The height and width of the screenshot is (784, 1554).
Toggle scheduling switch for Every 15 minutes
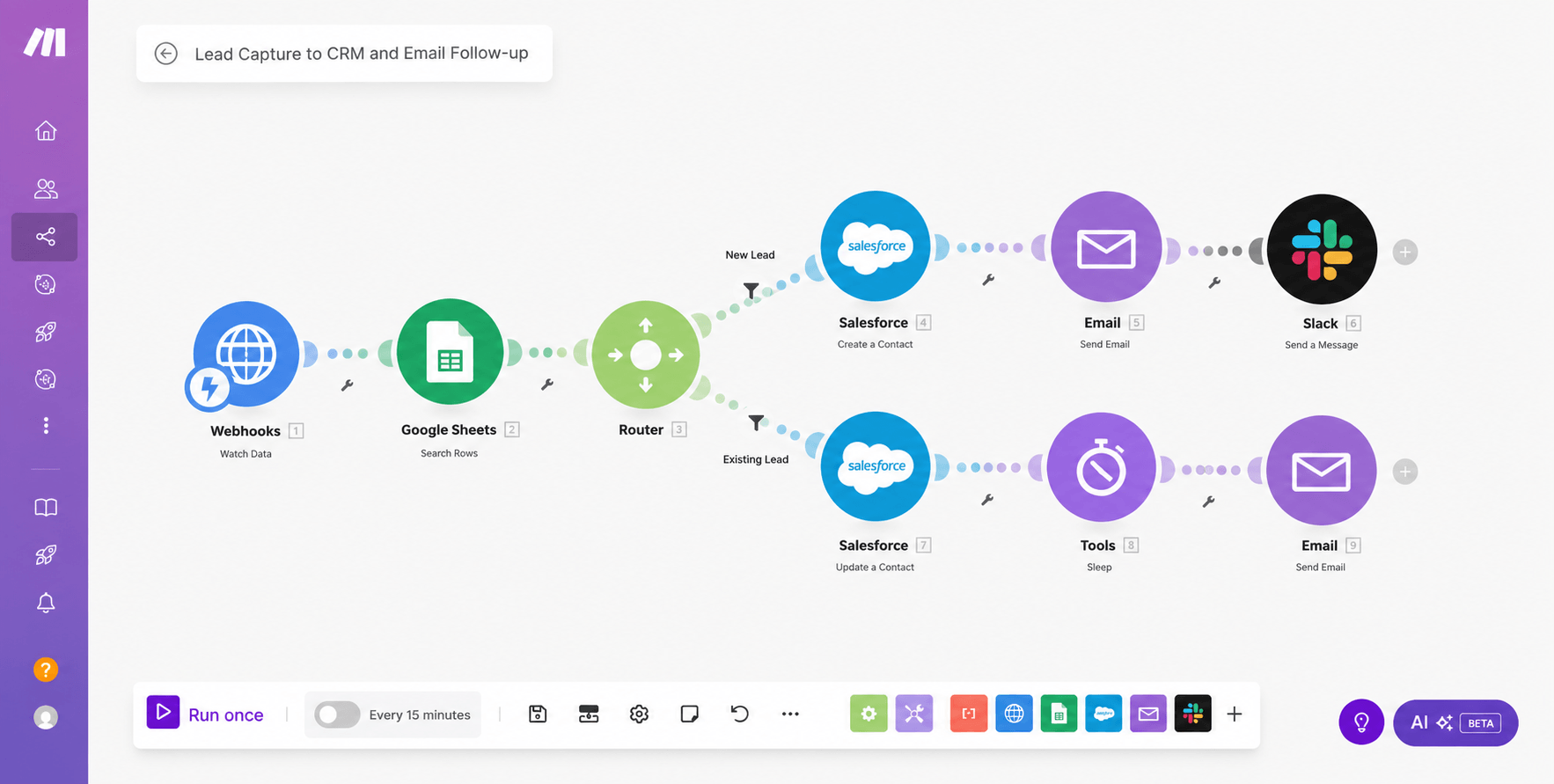coord(337,714)
